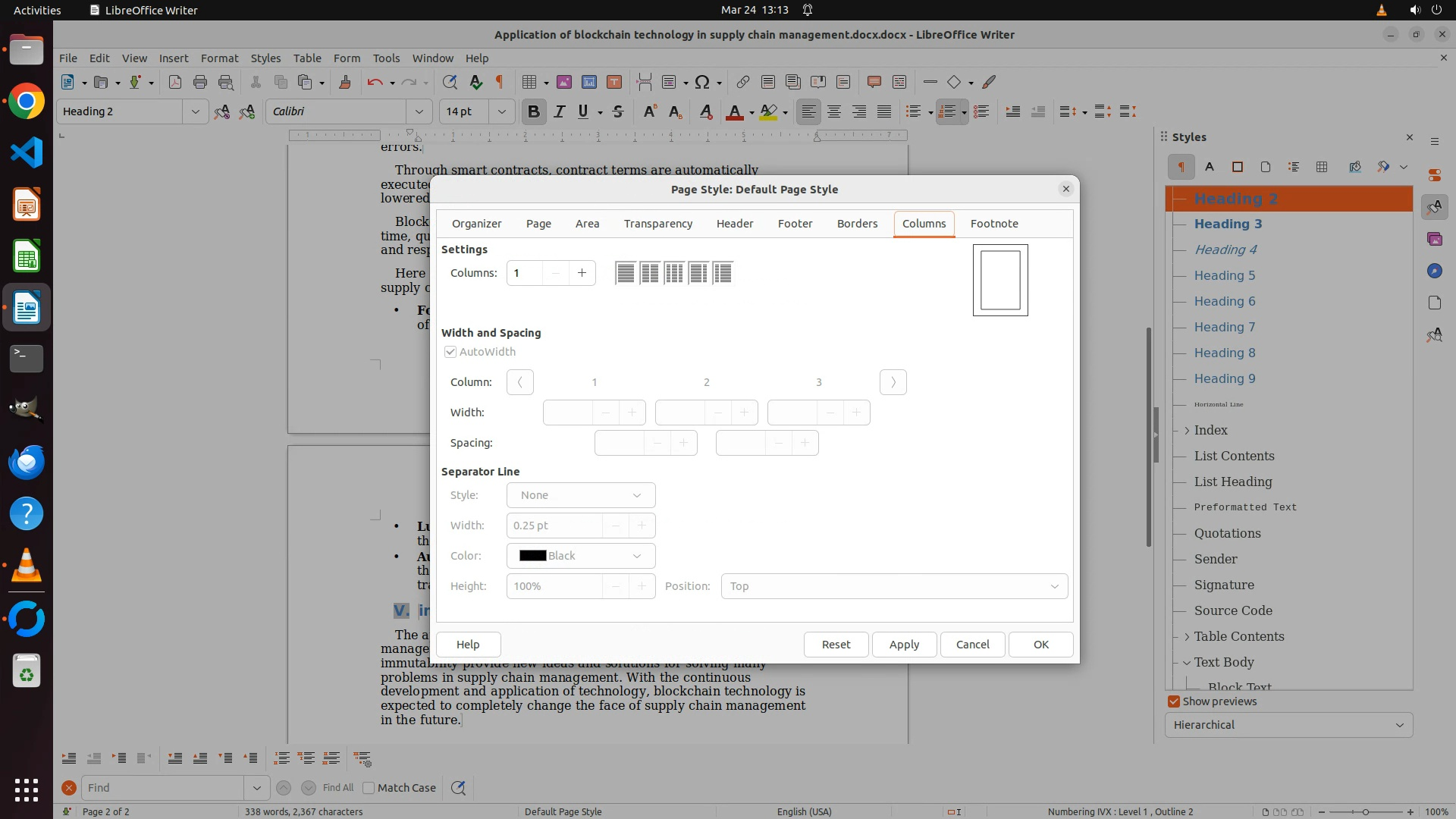
Task: Select the two-column layout preset icon
Action: [650, 273]
